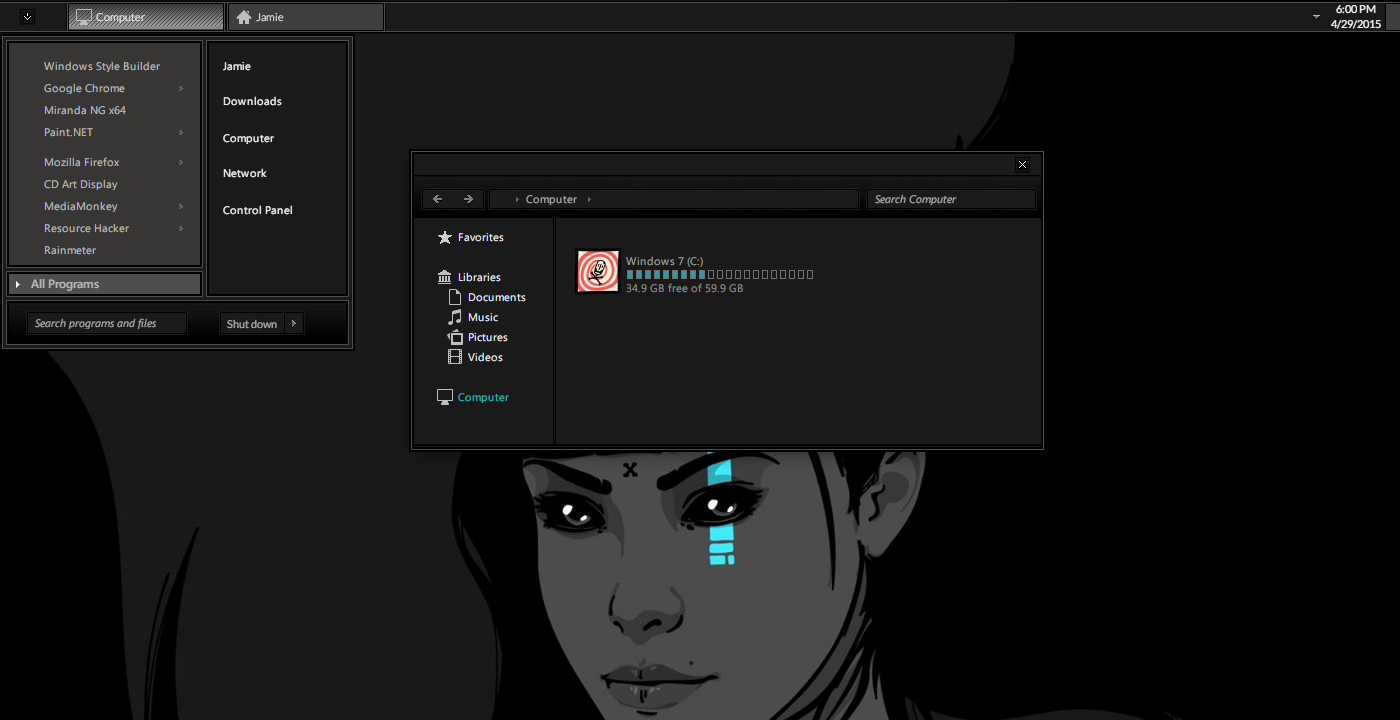
Task: Launch Rainmeter
Action: 70,250
